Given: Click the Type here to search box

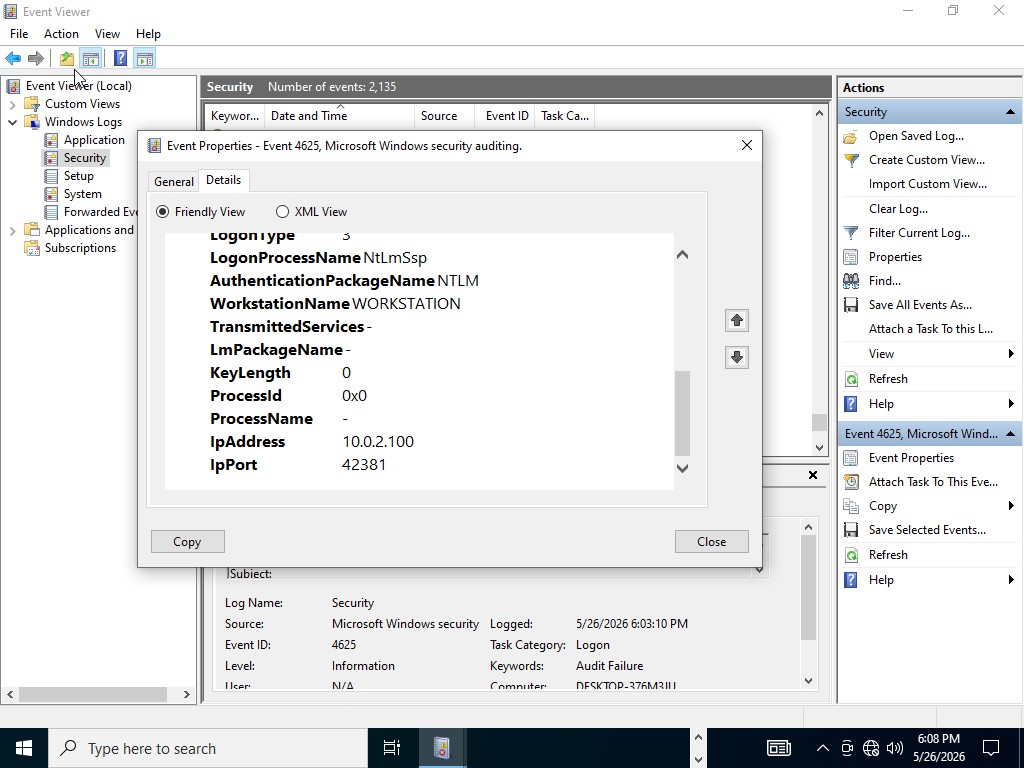Looking at the screenshot, I should pos(208,748).
